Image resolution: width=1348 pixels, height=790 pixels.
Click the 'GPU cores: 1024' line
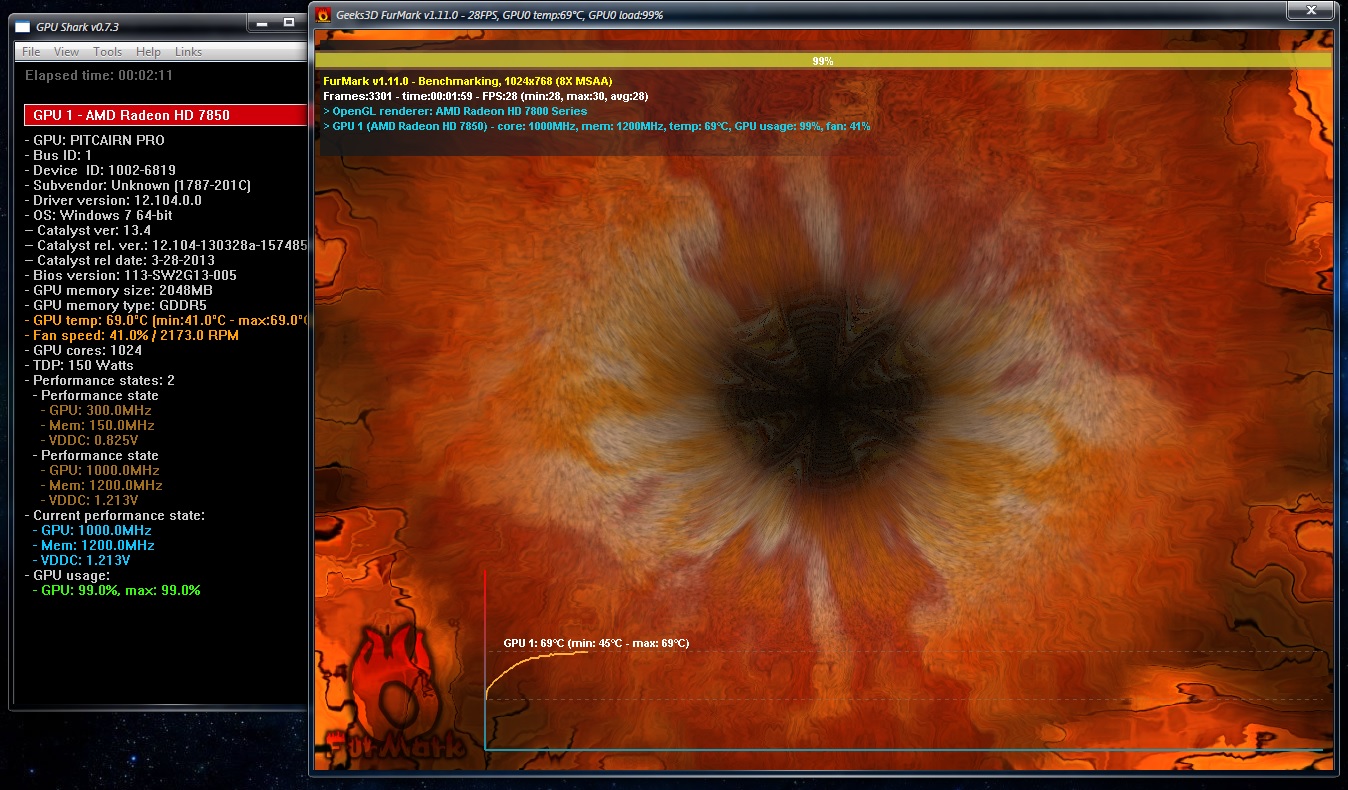coord(83,350)
